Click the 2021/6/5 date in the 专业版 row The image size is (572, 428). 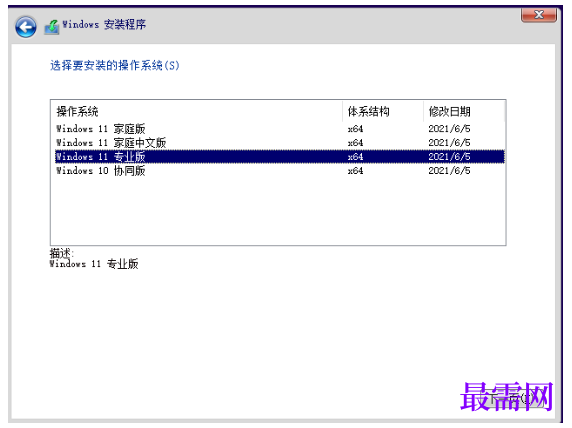click(x=449, y=157)
